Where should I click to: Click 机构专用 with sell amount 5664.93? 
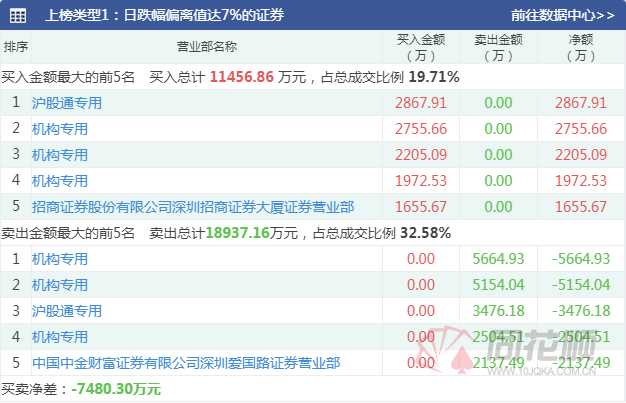60,258
